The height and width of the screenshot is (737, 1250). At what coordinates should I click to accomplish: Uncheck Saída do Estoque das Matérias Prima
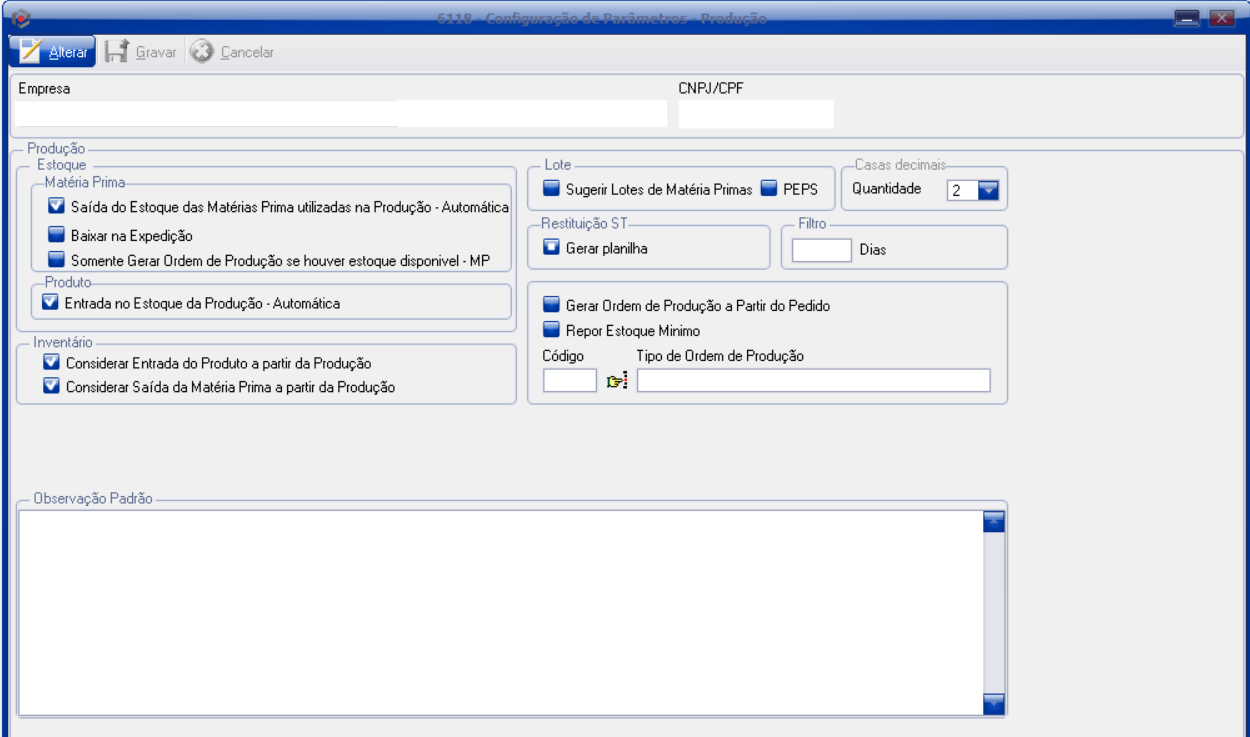(56, 207)
